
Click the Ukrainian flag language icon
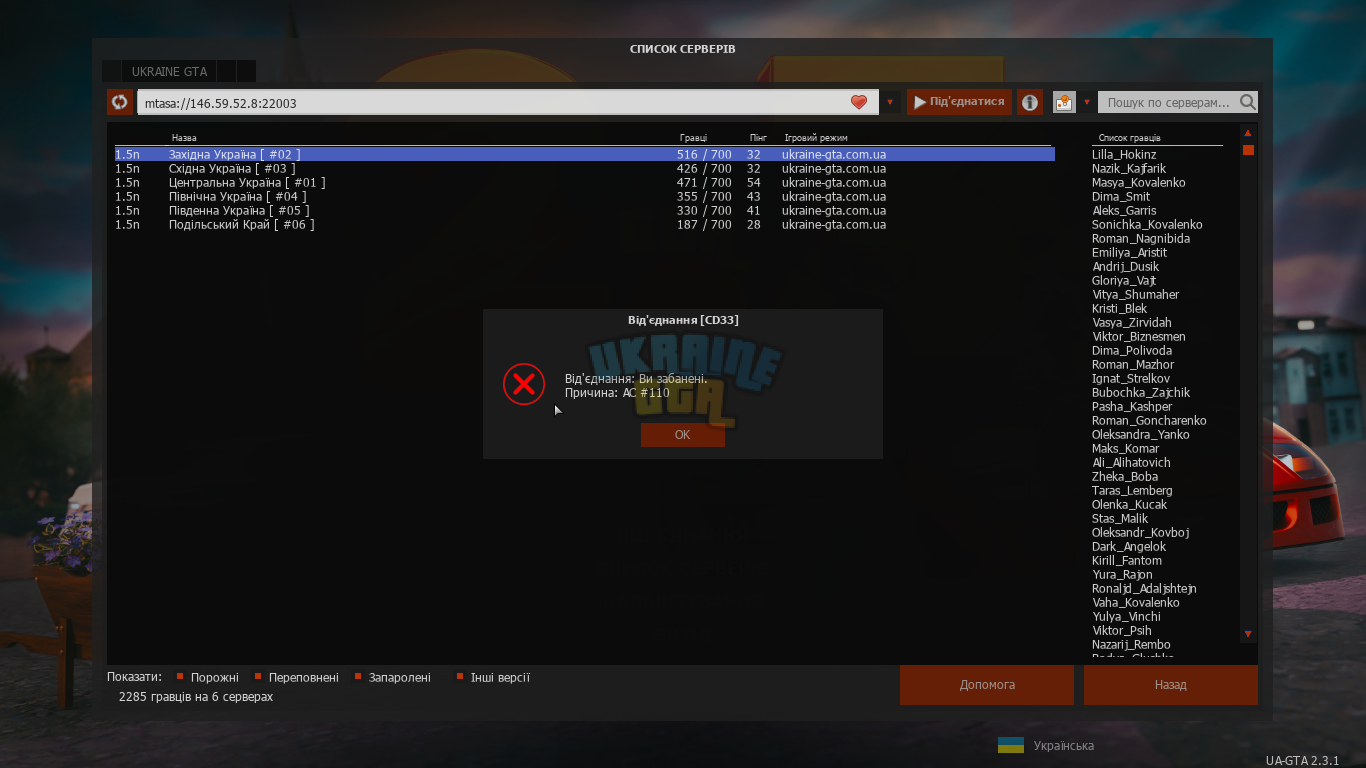pyautogui.click(x=1011, y=745)
